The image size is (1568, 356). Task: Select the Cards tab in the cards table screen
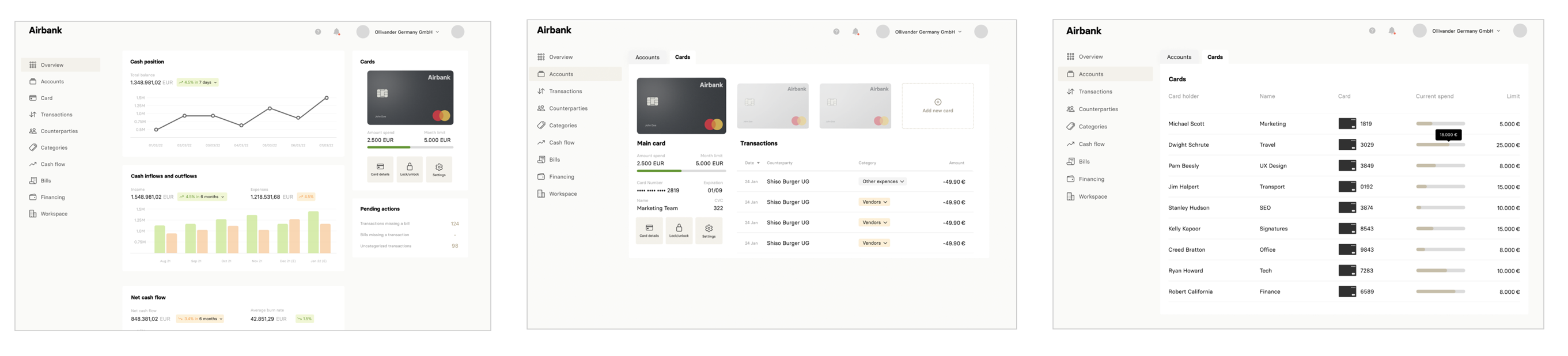pyautogui.click(x=1215, y=57)
